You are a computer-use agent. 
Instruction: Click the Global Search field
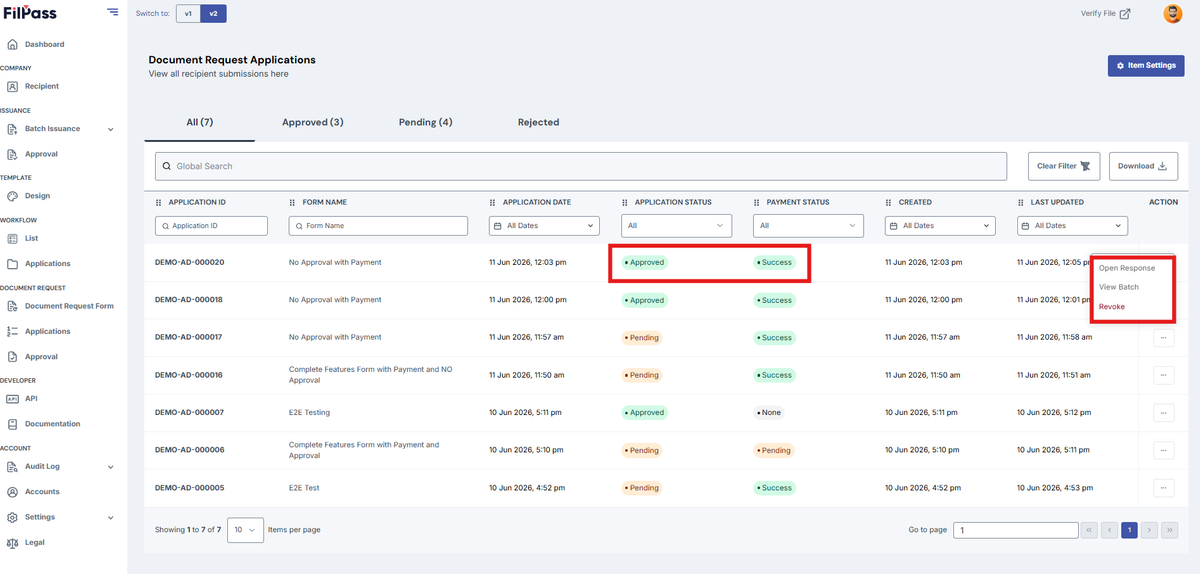pyautogui.click(x=581, y=166)
